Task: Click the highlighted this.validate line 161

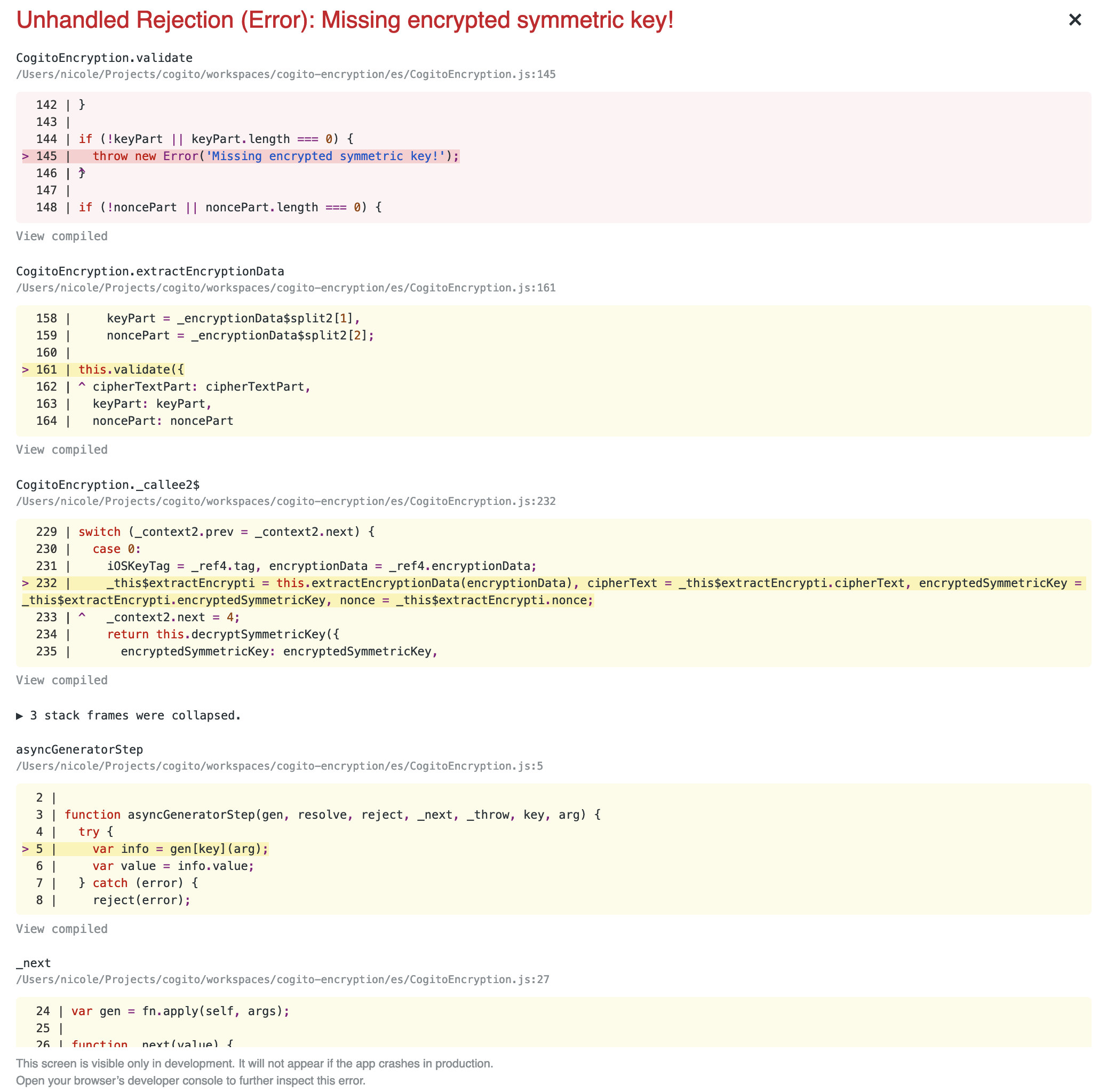Action: tap(130, 369)
